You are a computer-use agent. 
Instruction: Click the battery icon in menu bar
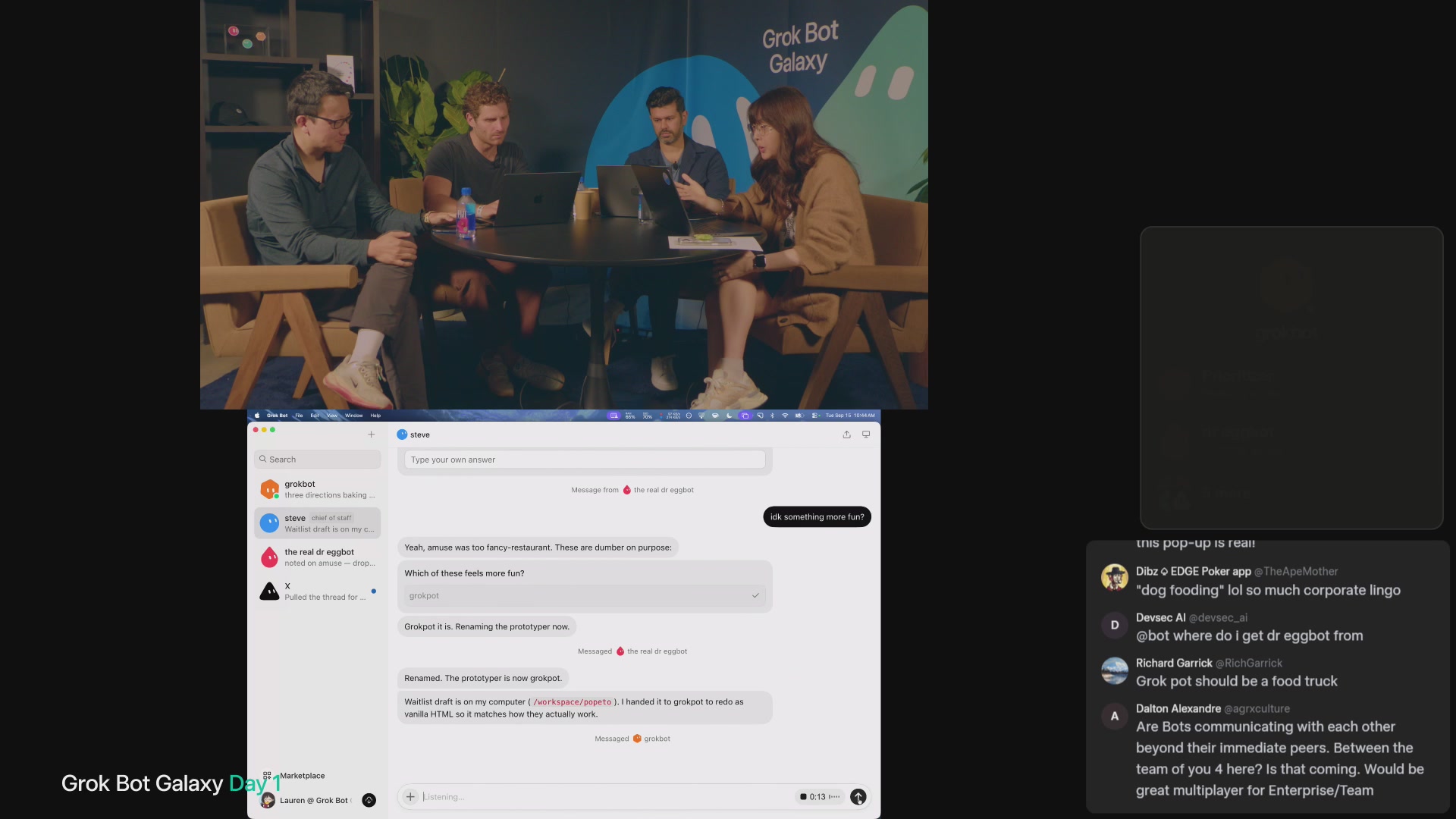click(x=799, y=416)
